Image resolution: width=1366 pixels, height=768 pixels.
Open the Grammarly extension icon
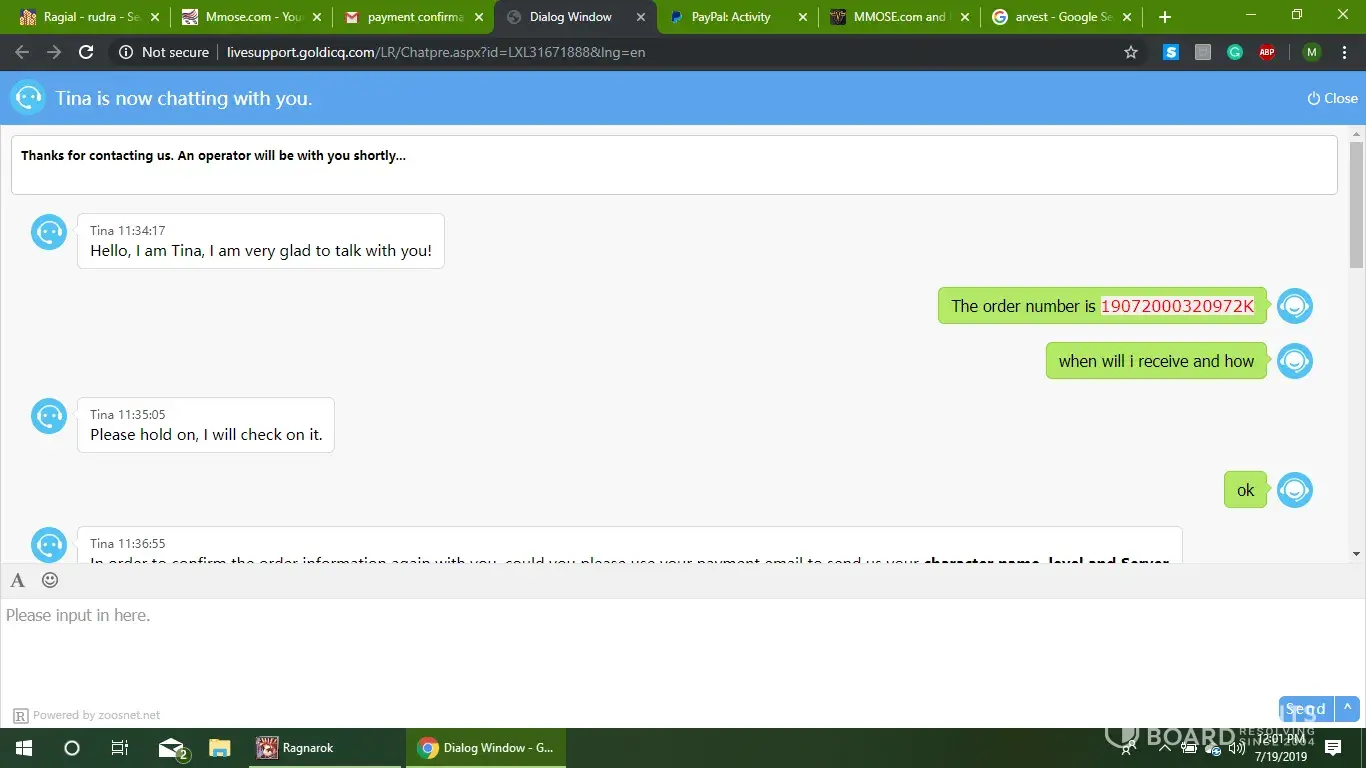[1235, 52]
